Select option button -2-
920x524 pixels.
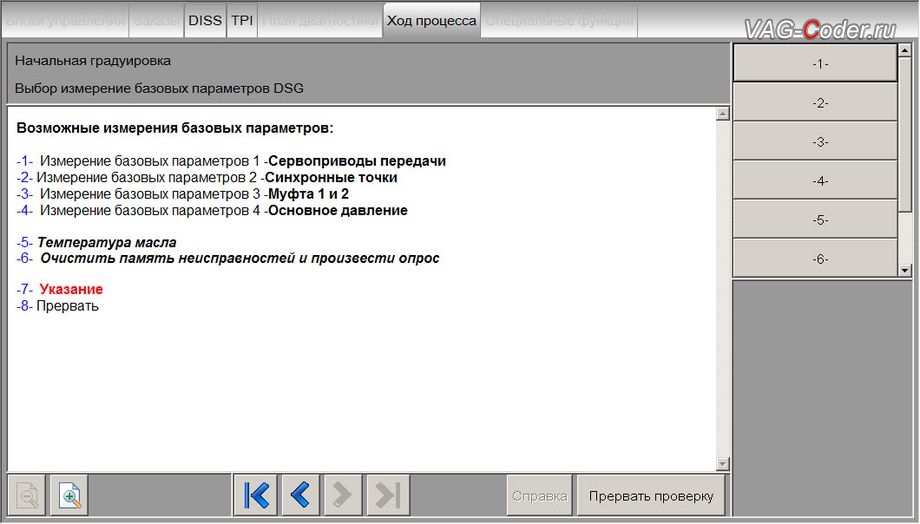[815, 103]
